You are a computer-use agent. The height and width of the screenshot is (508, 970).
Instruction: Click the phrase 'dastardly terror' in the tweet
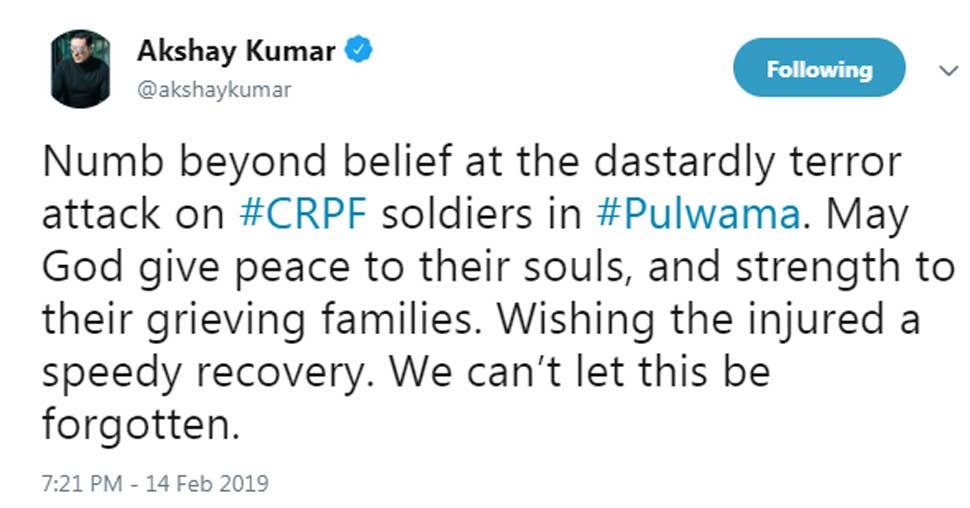747,161
